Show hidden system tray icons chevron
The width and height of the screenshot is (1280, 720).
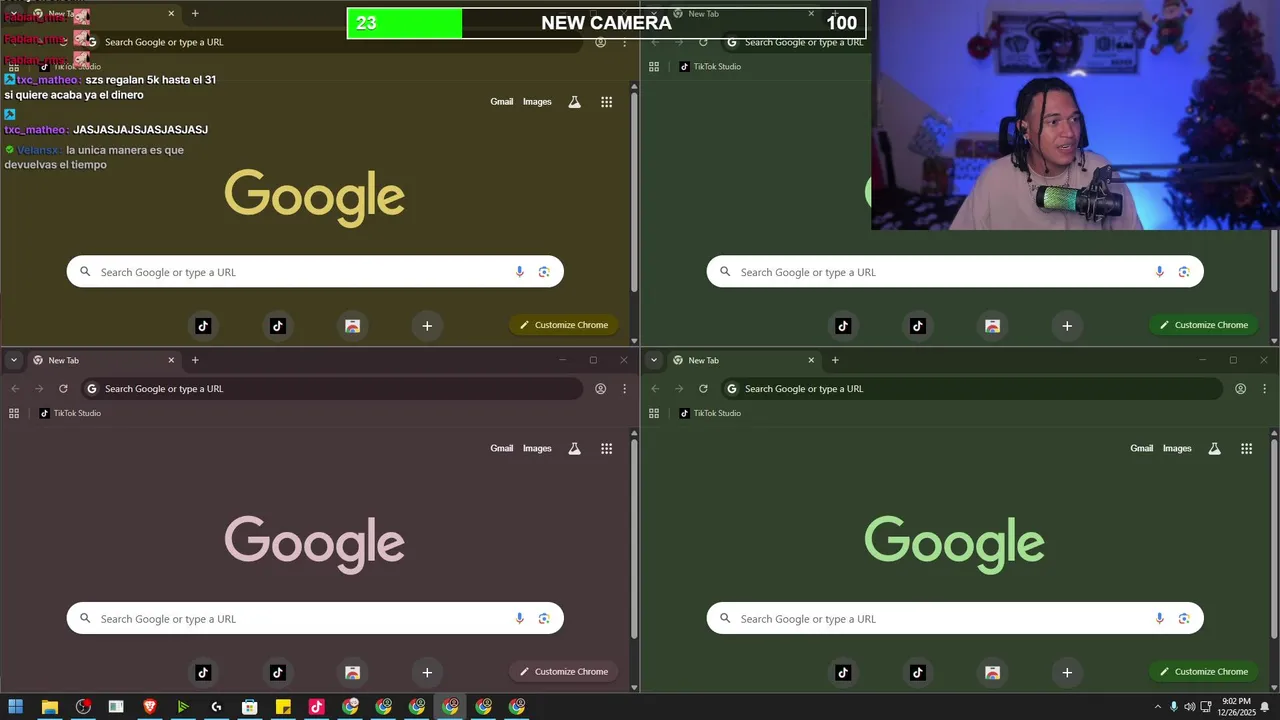click(1158, 707)
